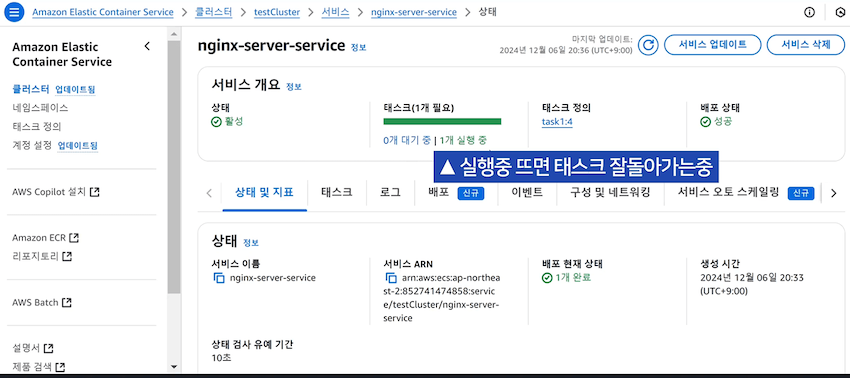850x378 pixels.
Task: Open the 로그 tab
Action: (390, 193)
